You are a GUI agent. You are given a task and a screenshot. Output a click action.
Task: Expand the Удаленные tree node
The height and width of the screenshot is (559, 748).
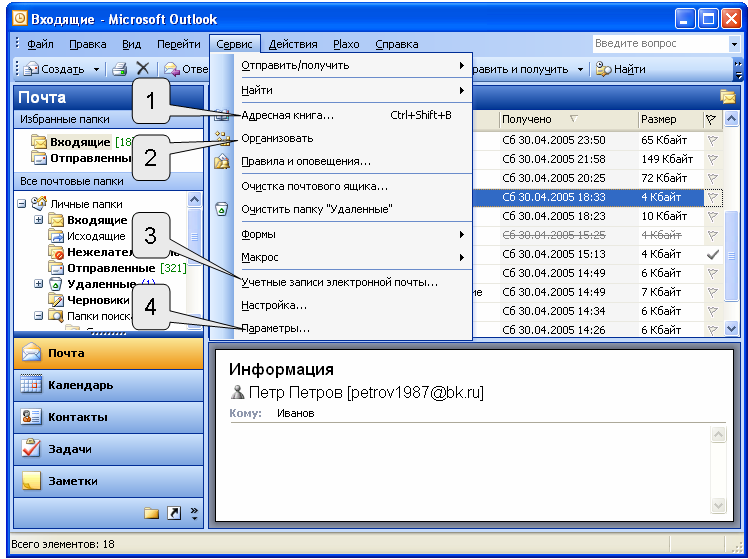click(x=39, y=284)
